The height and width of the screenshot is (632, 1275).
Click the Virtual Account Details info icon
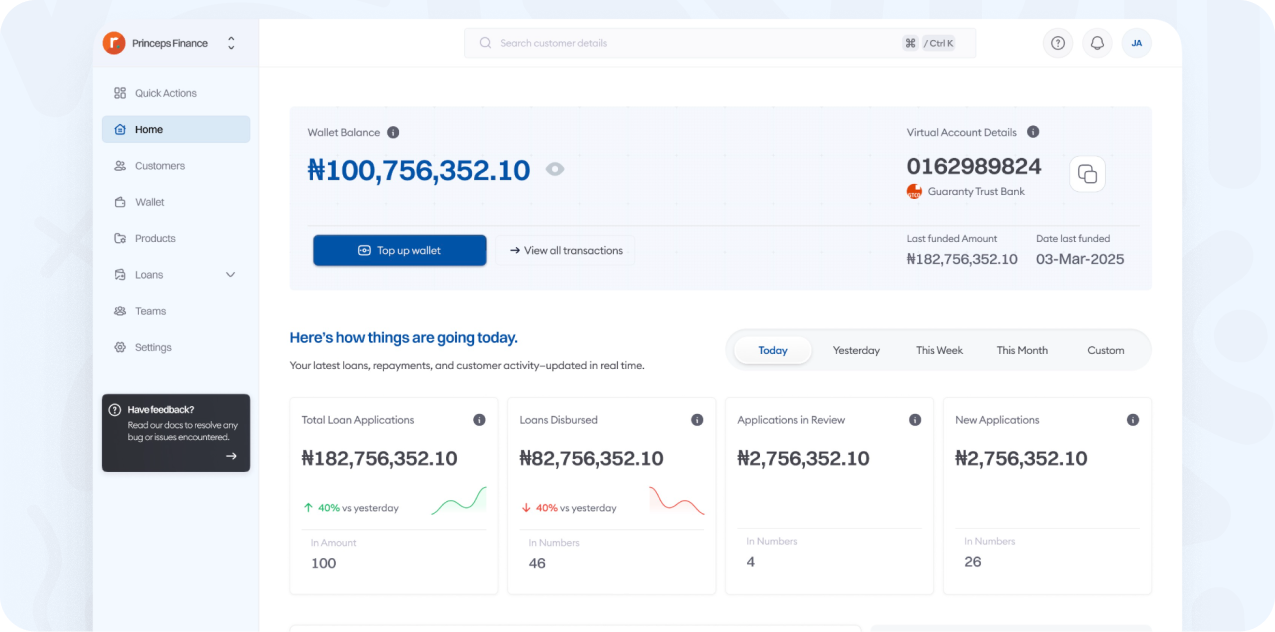[x=1033, y=132]
